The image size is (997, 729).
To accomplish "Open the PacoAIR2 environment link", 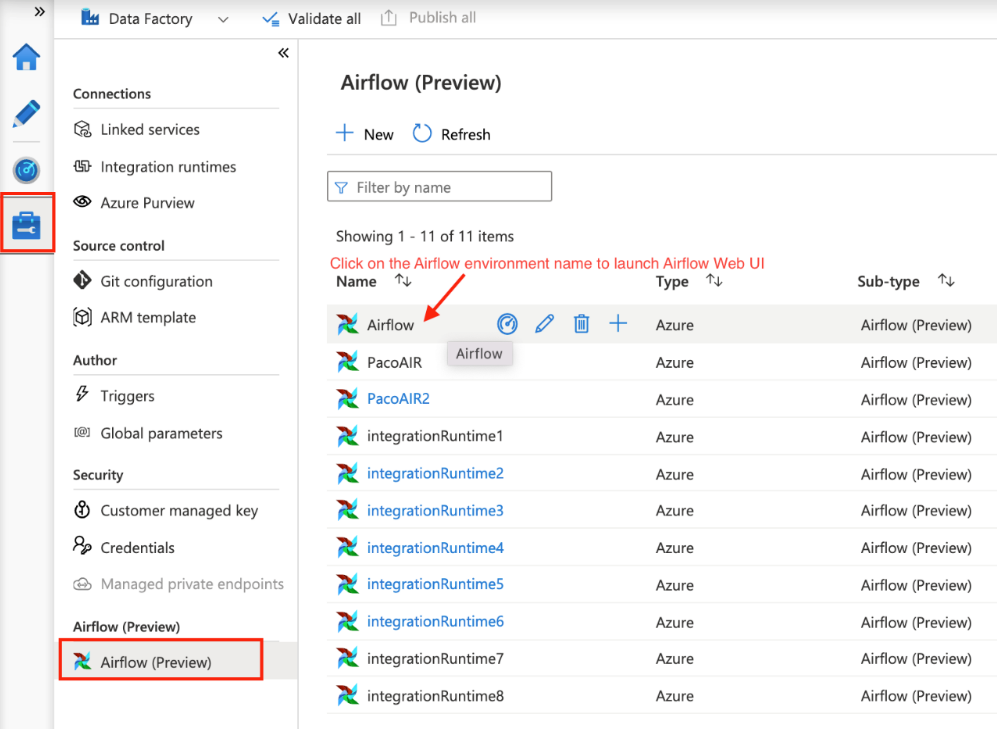I will (x=398, y=399).
